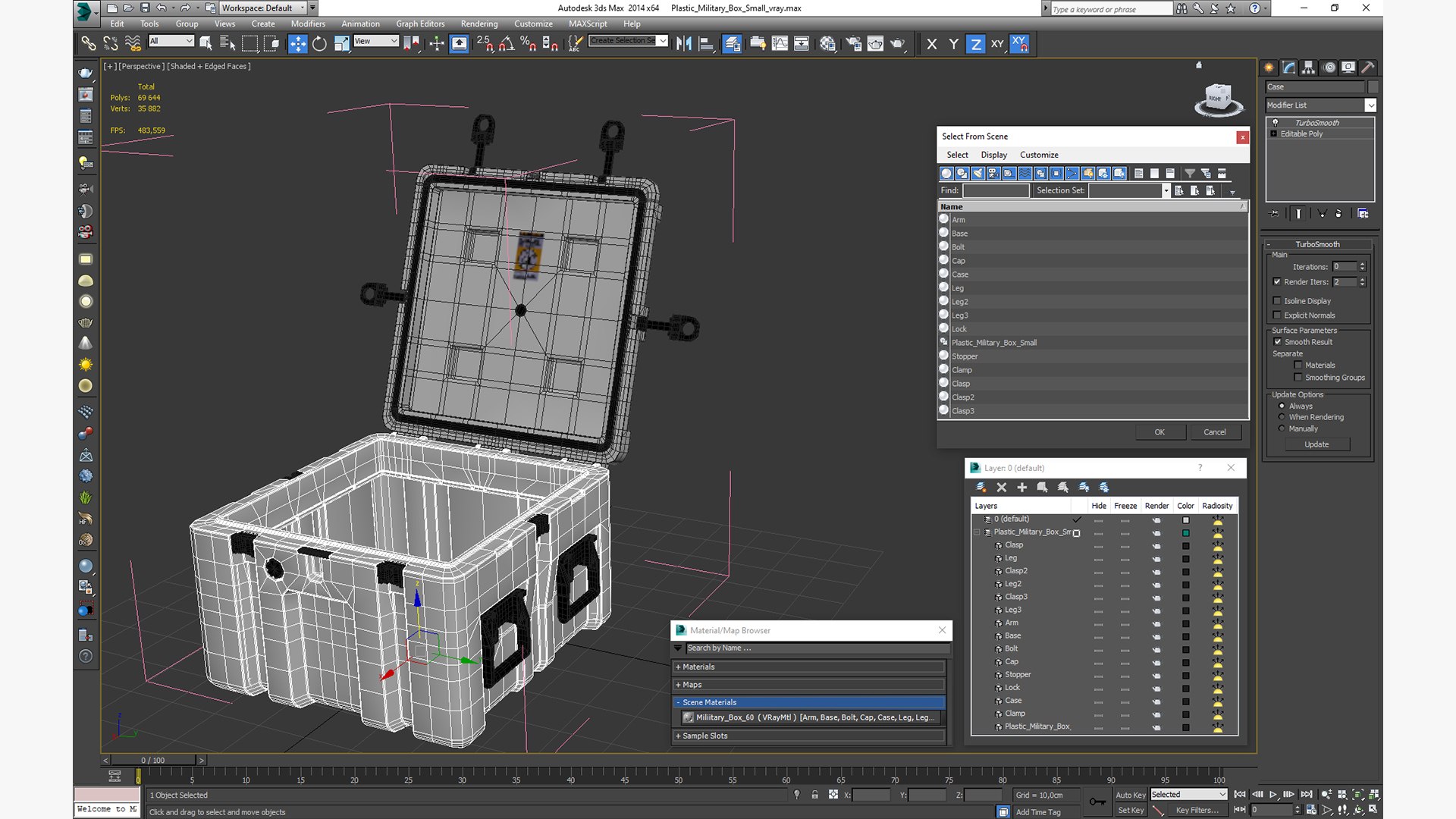Restrict to Z axis button

click(975, 44)
